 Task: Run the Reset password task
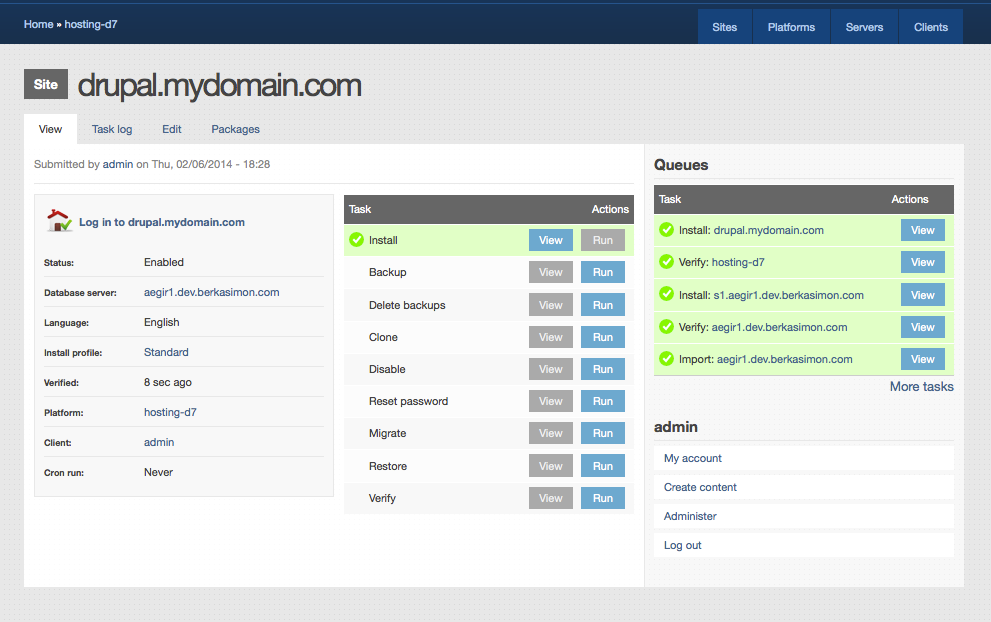click(x=602, y=401)
